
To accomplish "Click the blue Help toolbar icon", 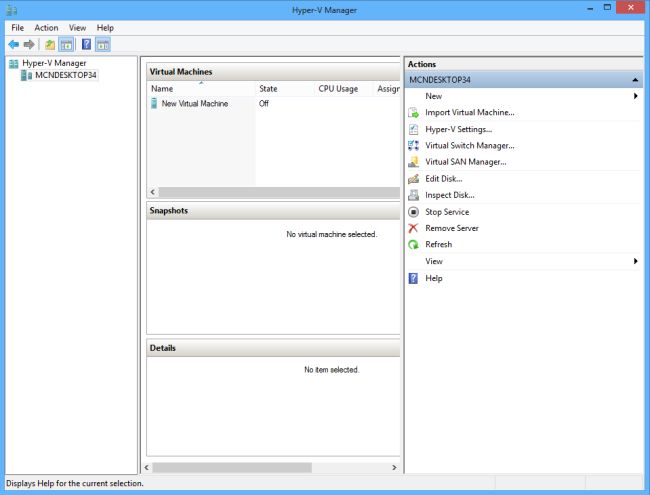I will [86, 44].
